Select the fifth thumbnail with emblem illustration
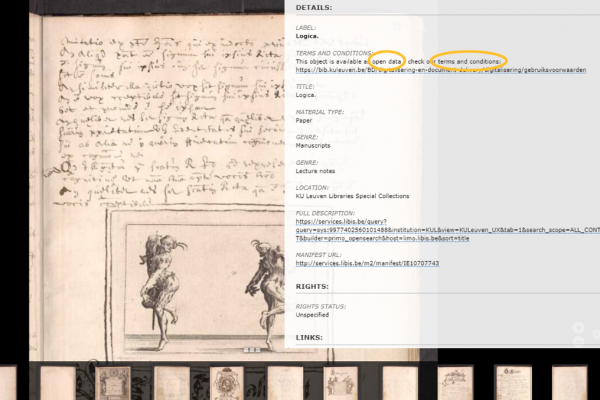Viewport: 600px width, 400px height. 227,382
